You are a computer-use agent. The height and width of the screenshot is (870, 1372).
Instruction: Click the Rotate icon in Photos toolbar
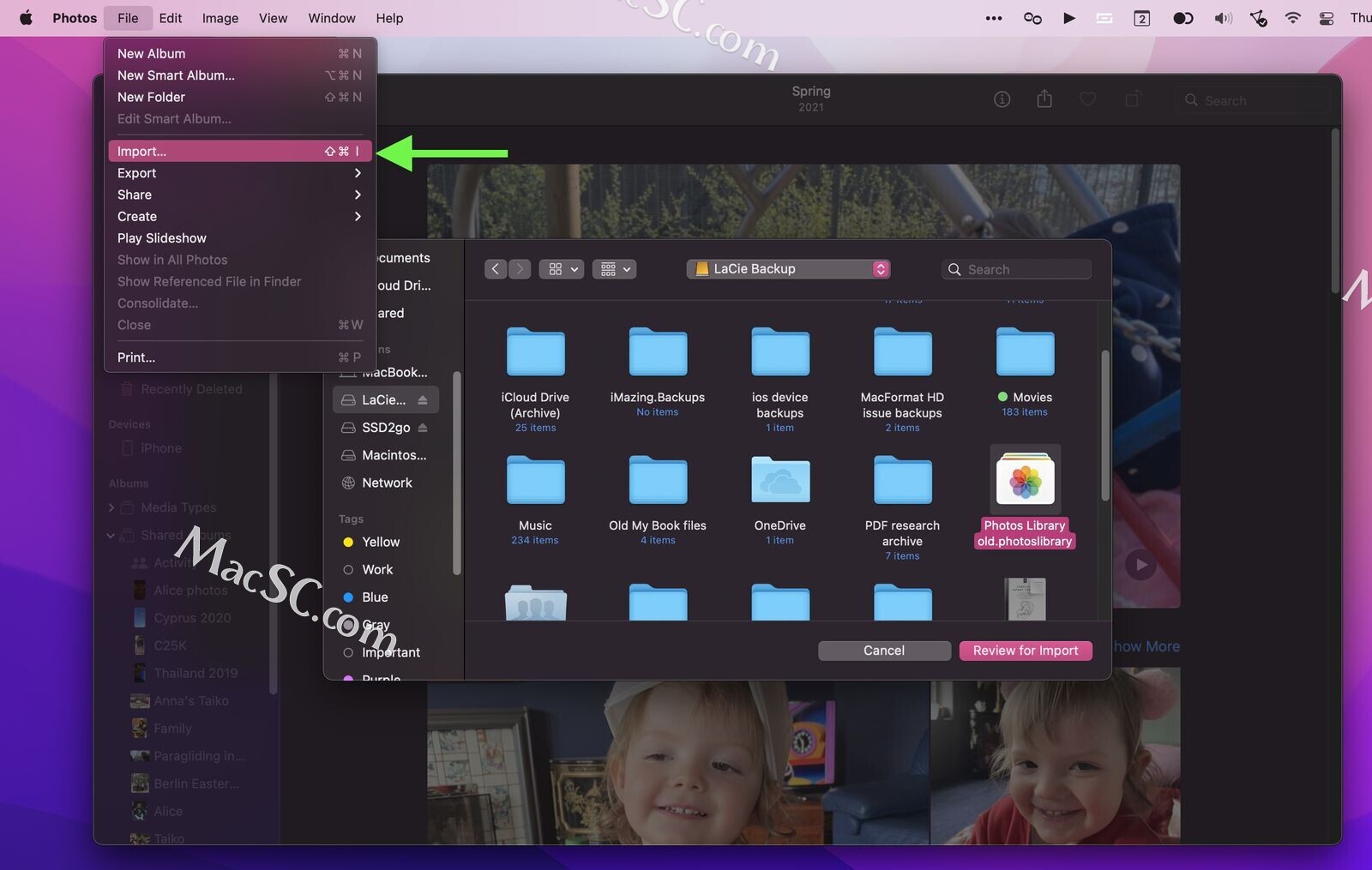[x=1133, y=99]
